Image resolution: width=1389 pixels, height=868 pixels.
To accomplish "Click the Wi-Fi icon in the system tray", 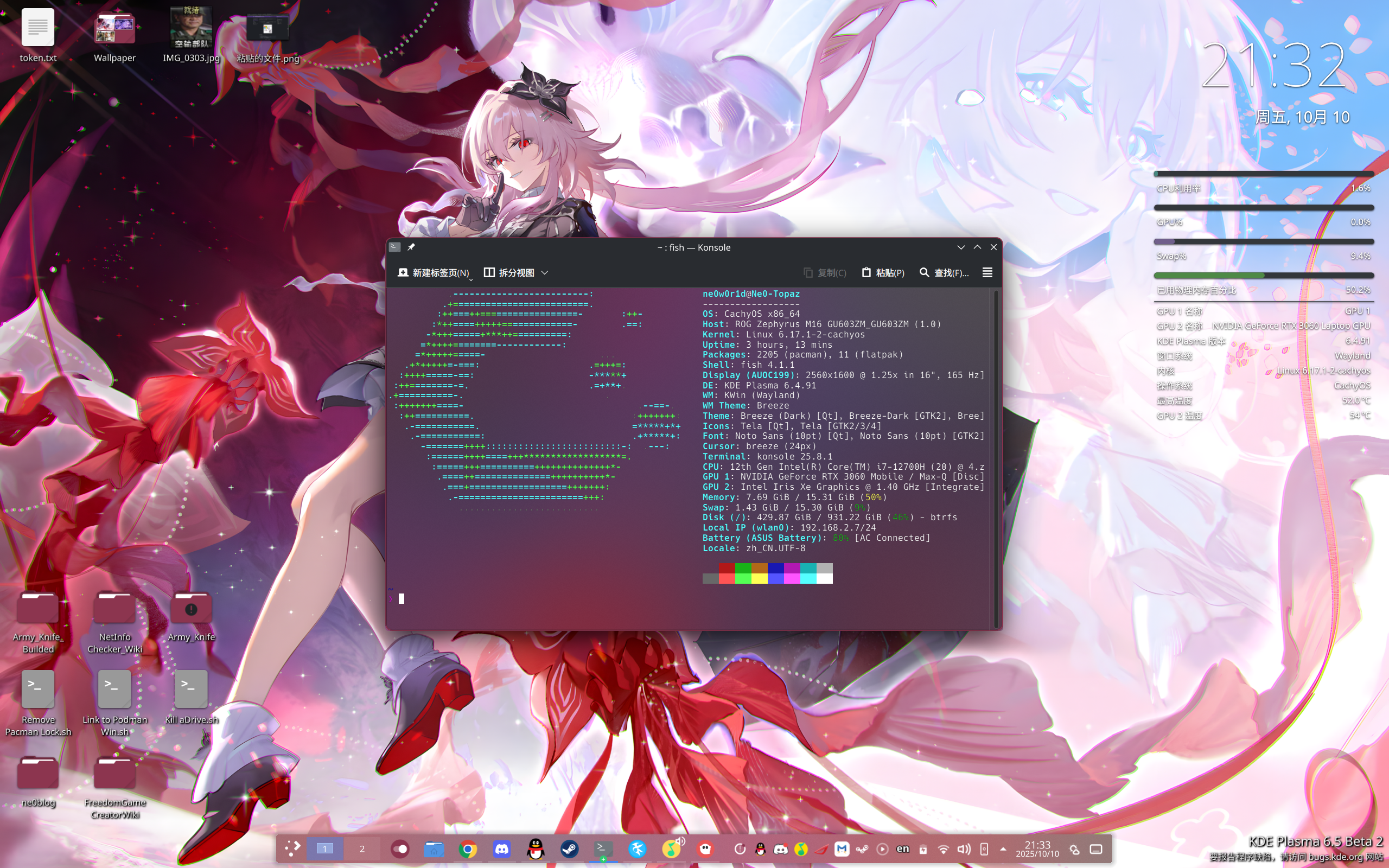I will 944,850.
